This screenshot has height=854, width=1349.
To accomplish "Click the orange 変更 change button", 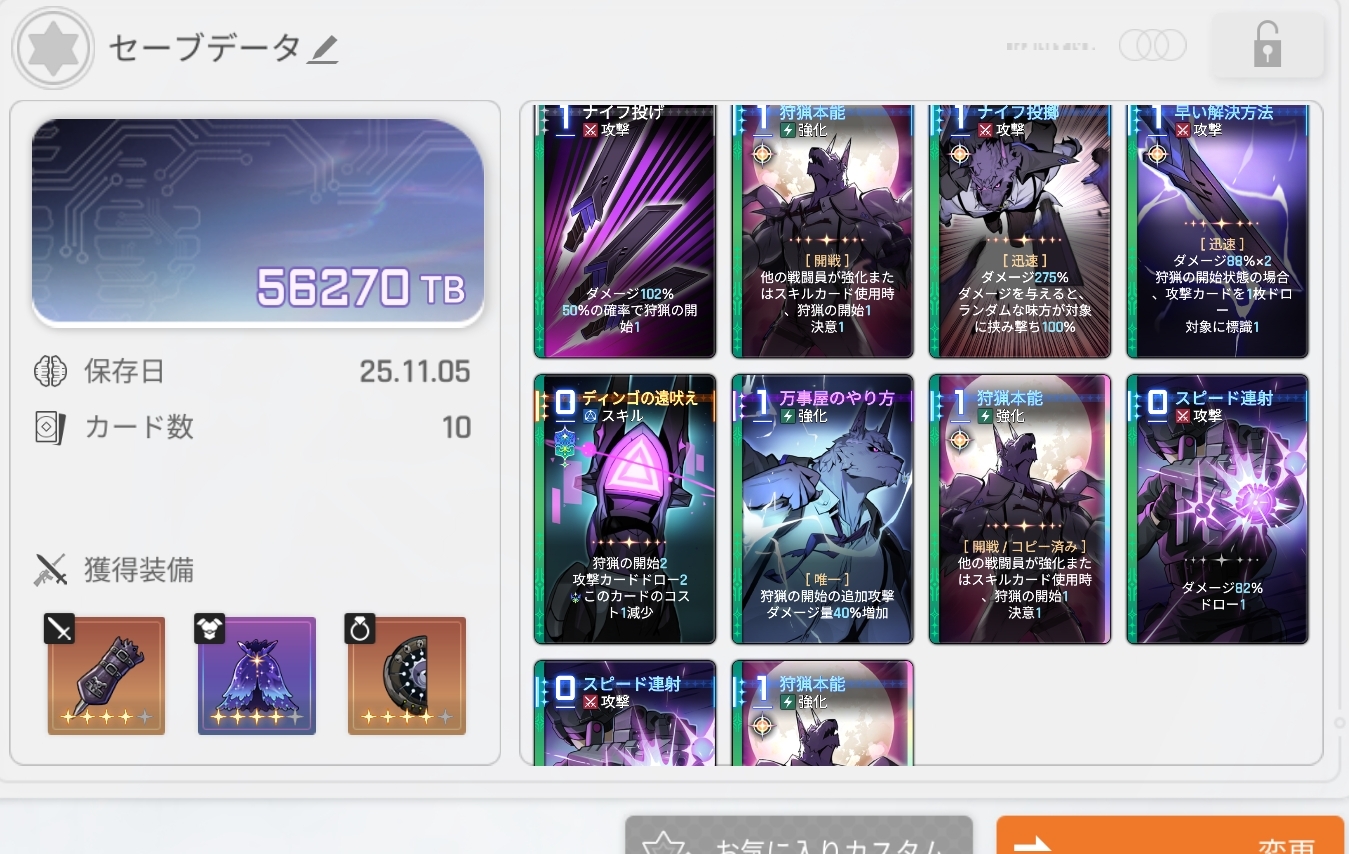I will click(1170, 836).
